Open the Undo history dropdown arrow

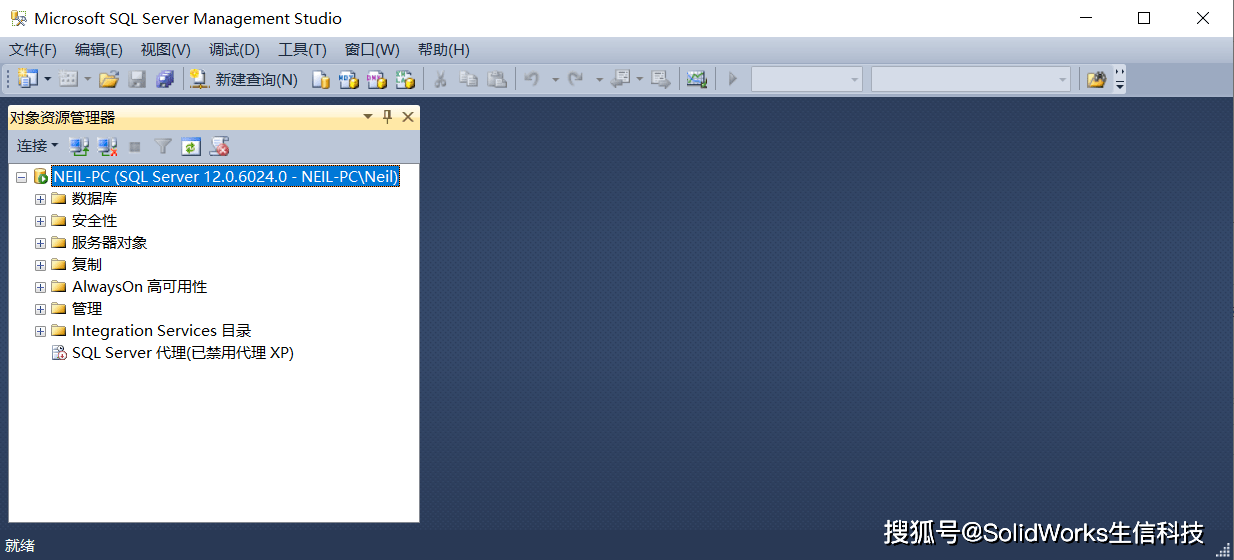coord(555,79)
